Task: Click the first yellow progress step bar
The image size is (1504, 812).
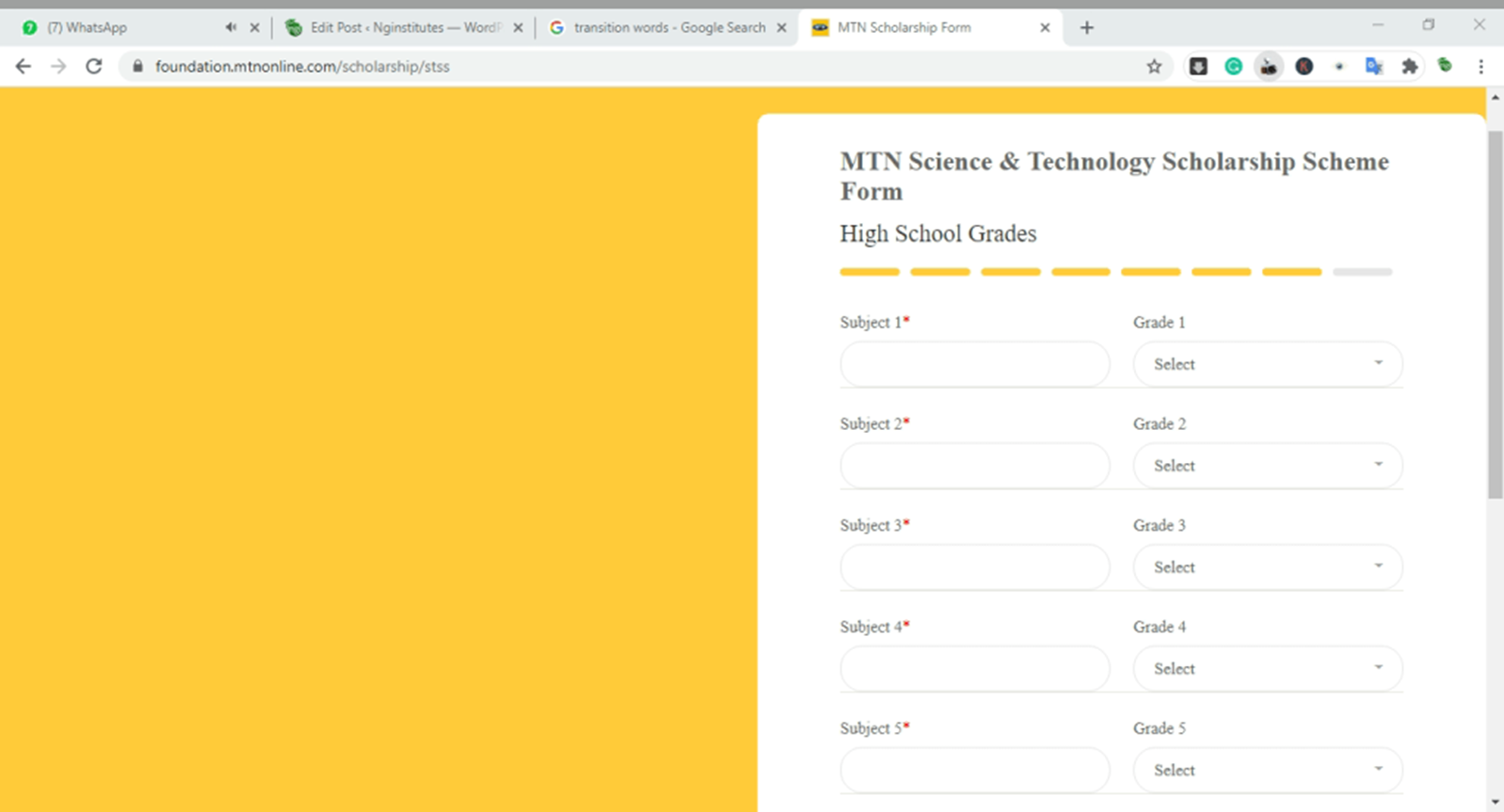Action: tap(870, 272)
